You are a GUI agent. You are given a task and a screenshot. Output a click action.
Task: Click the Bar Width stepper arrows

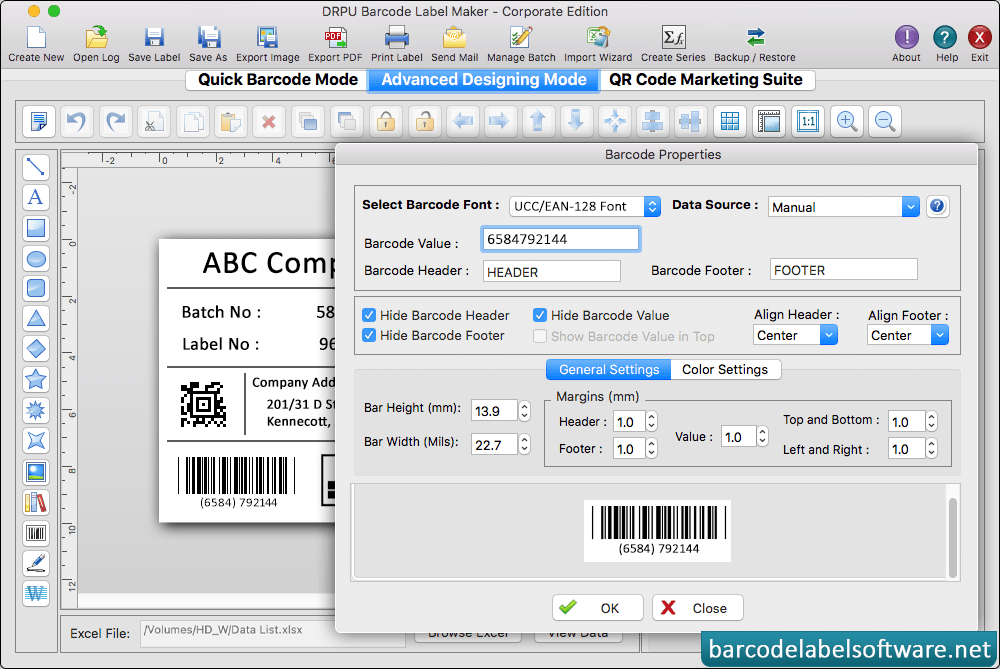click(x=524, y=444)
